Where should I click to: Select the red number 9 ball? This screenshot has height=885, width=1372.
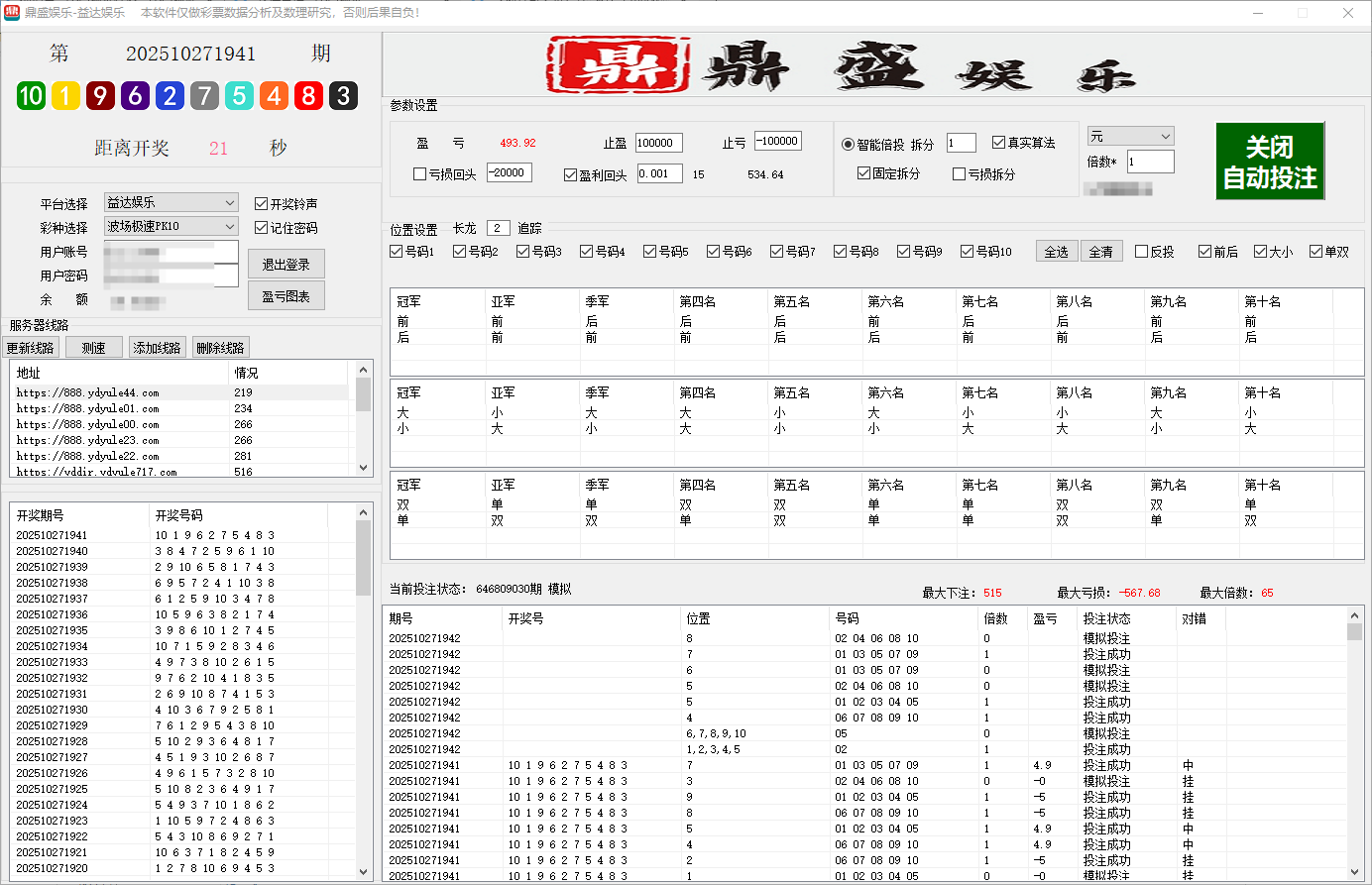(100, 96)
